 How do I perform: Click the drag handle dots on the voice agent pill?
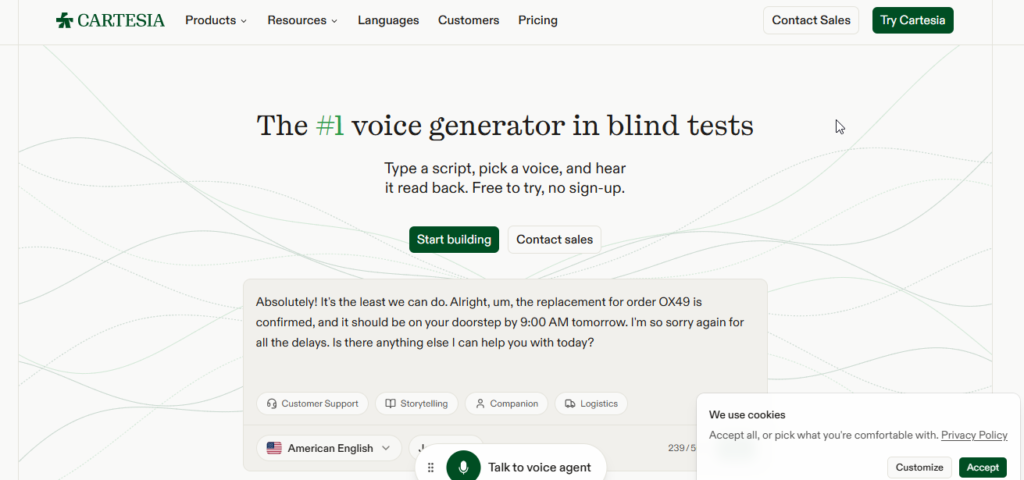(x=431, y=467)
